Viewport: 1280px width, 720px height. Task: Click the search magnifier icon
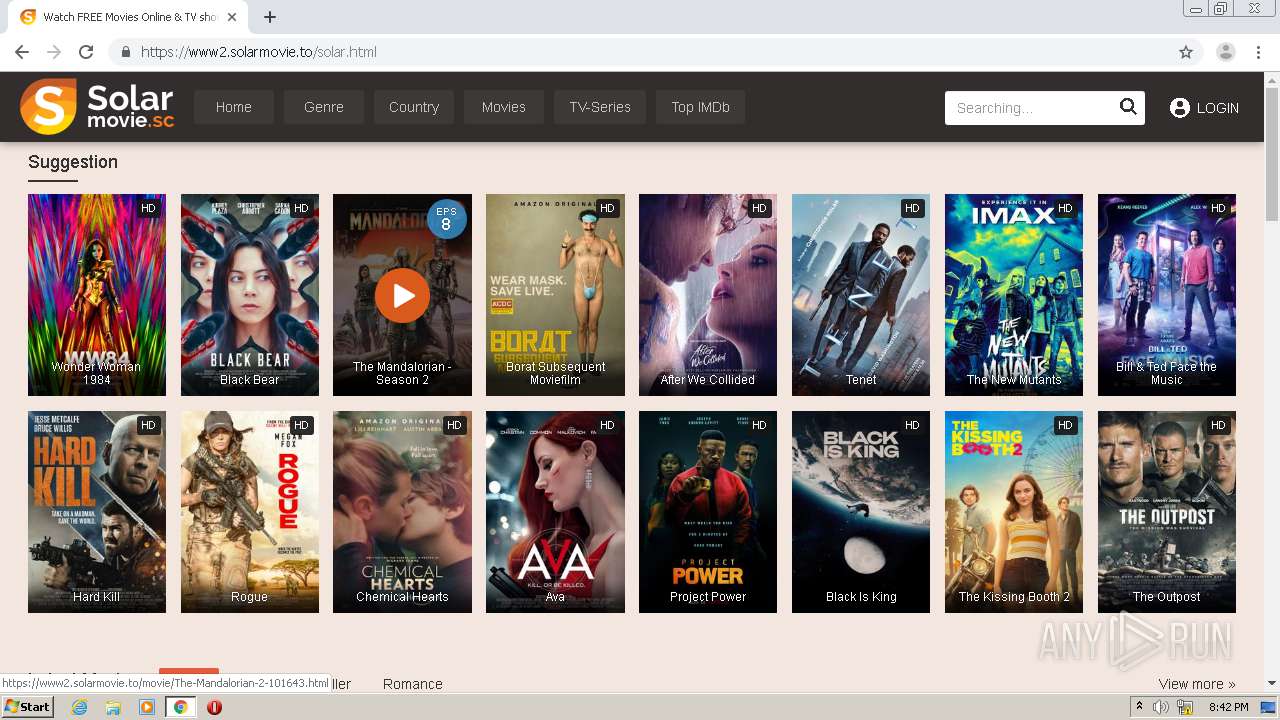1128,107
